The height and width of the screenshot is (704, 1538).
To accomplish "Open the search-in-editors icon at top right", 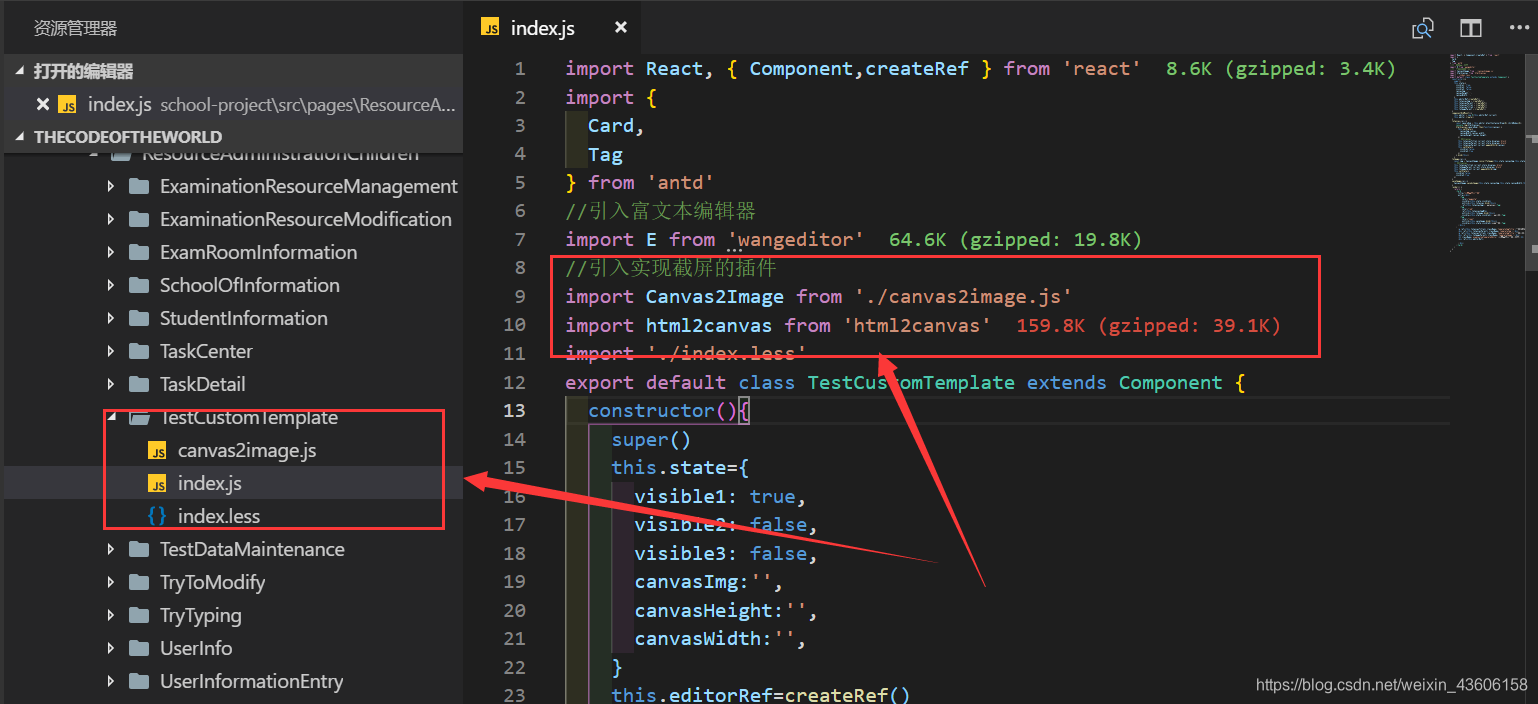I will [x=1422, y=28].
